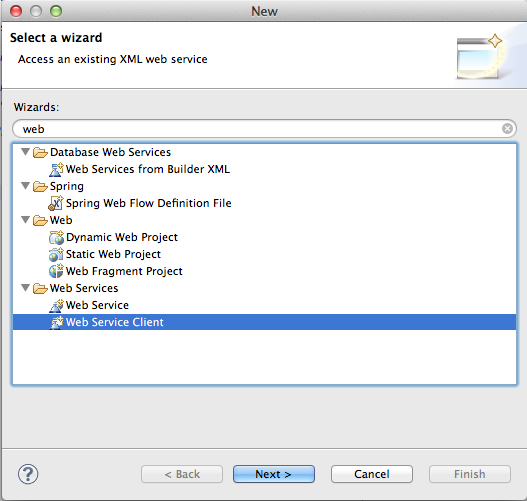Click the Web Service Client icon
The width and height of the screenshot is (527, 501).
point(56,322)
